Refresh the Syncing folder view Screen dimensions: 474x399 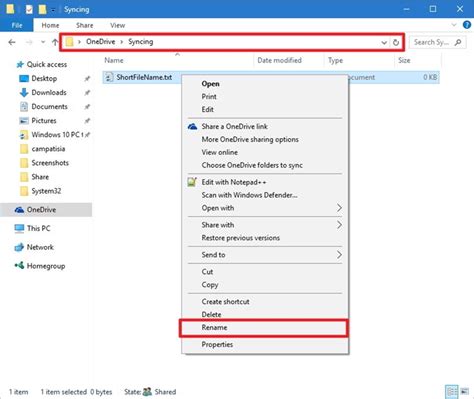click(396, 42)
